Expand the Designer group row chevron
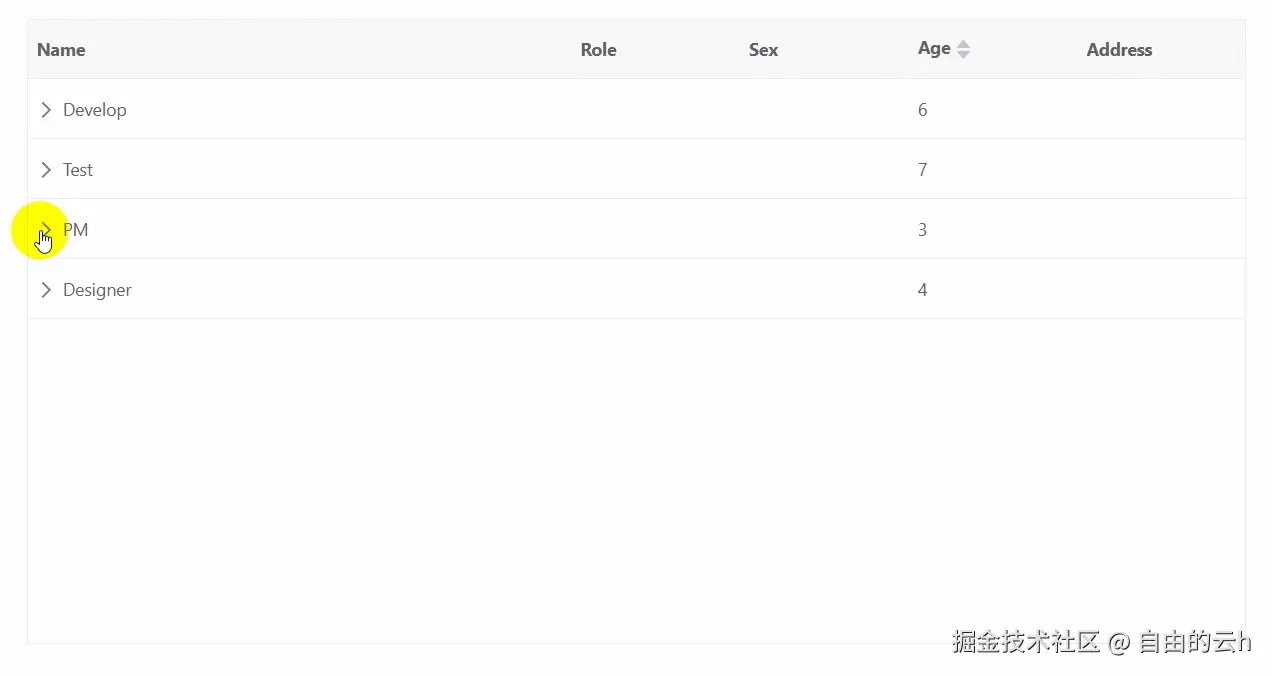This screenshot has height=676, width=1272. pos(46,290)
